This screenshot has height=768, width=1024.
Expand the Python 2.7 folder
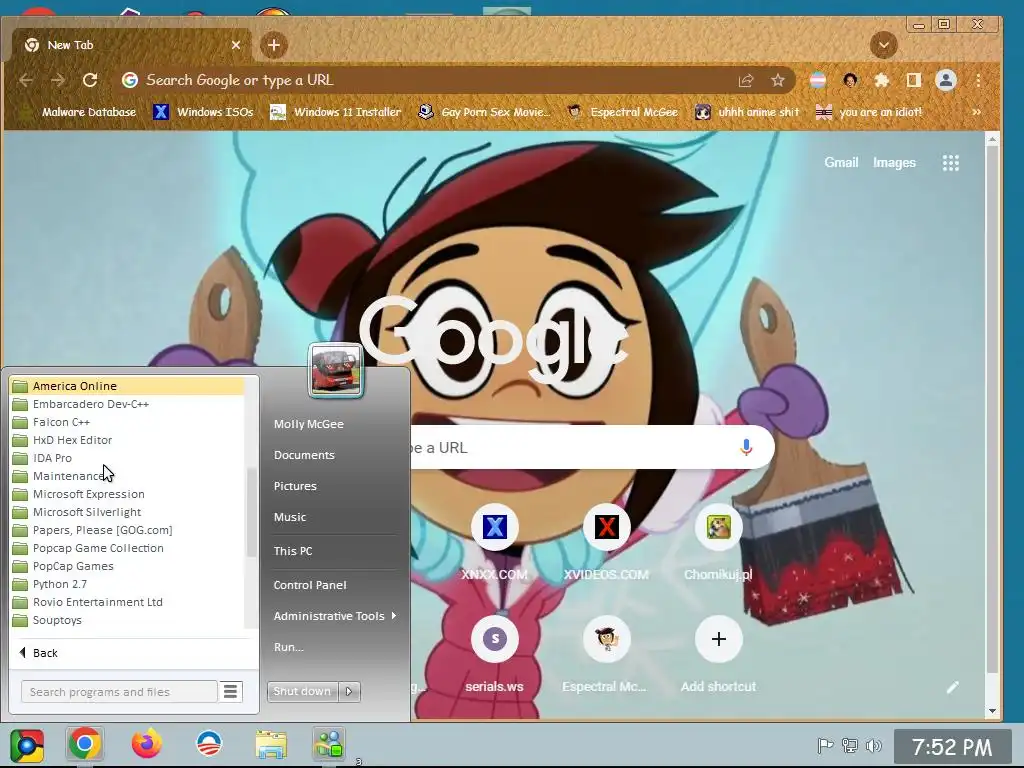[127, 584]
